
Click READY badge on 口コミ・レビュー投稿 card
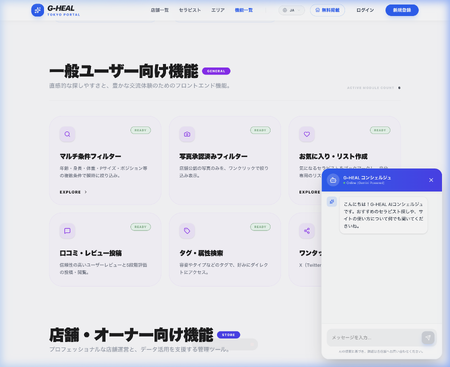(141, 227)
